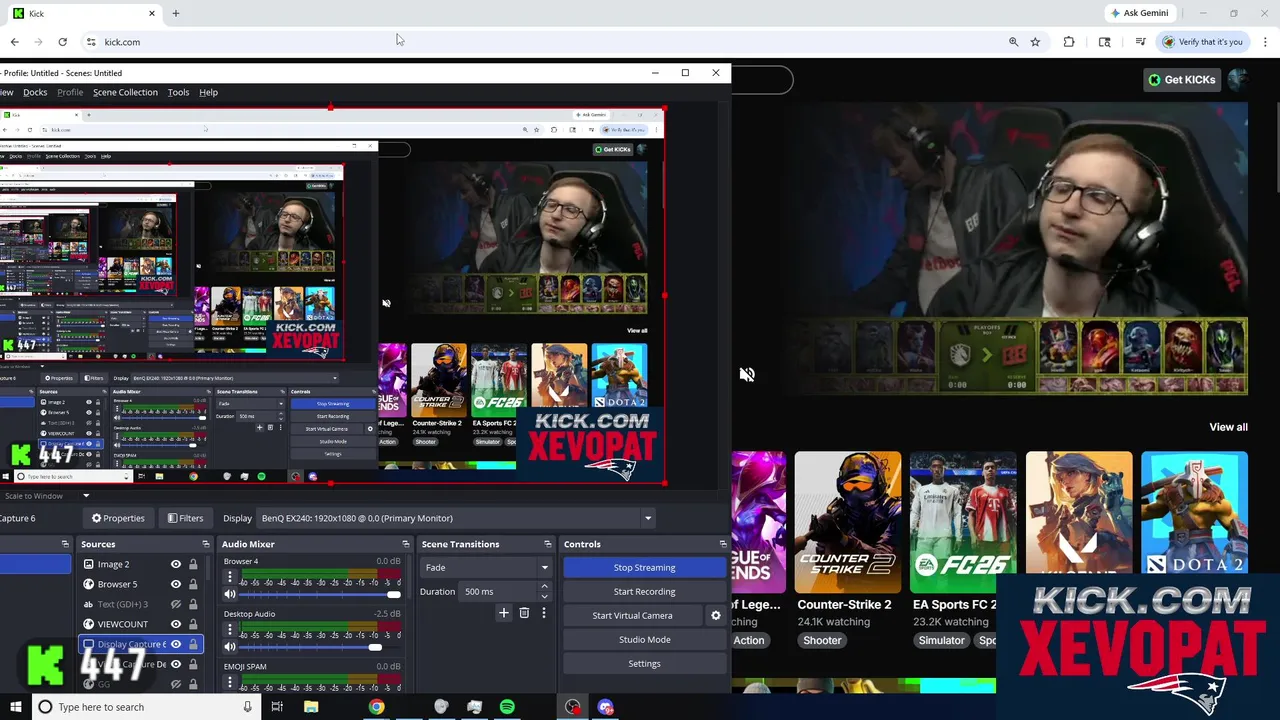Unlock the VIEWCOUNT source lock
The height and width of the screenshot is (720, 1280).
pyautogui.click(x=193, y=624)
